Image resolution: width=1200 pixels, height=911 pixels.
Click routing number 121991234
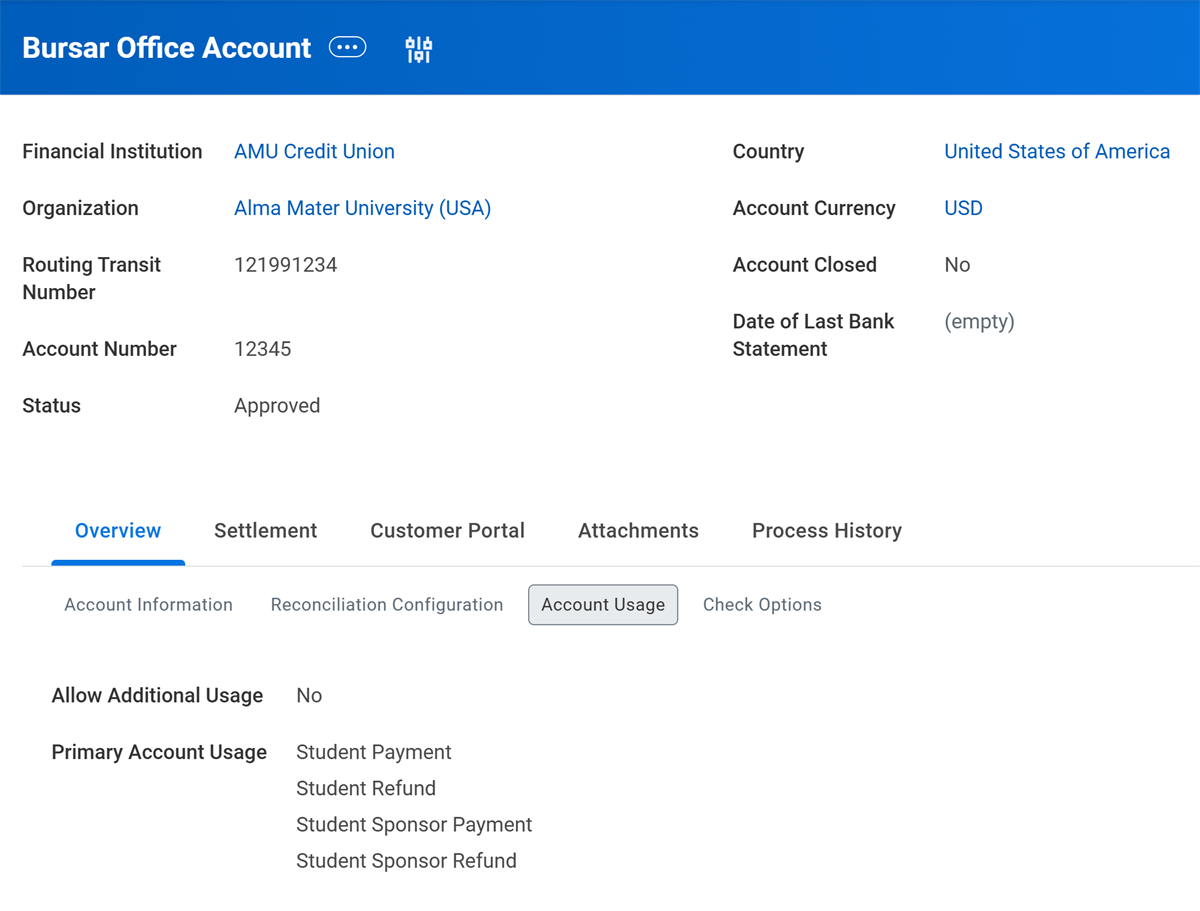(x=286, y=265)
